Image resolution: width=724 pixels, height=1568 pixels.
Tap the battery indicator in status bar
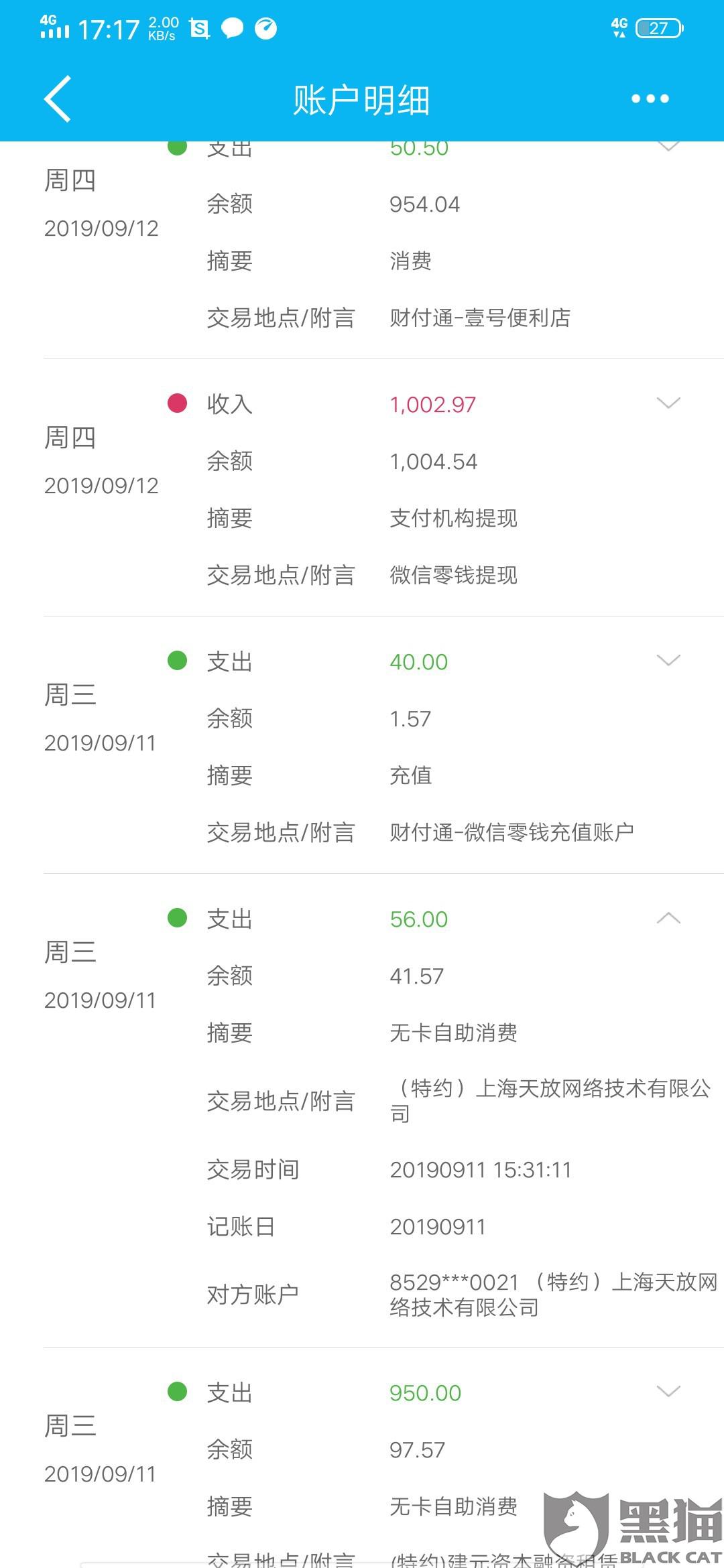pyautogui.click(x=659, y=28)
